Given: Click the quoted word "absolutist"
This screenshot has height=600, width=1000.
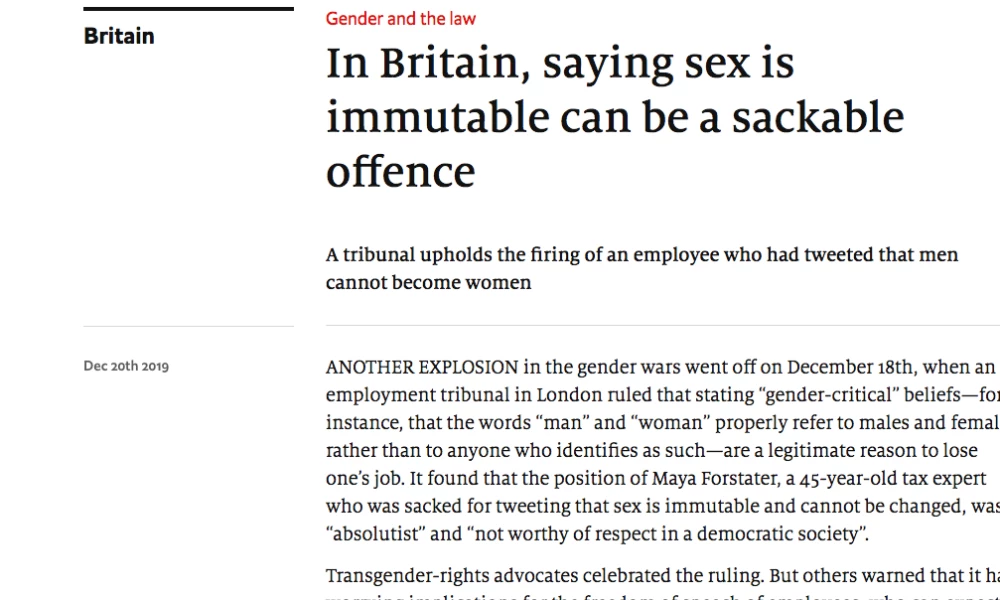Looking at the screenshot, I should [x=376, y=534].
